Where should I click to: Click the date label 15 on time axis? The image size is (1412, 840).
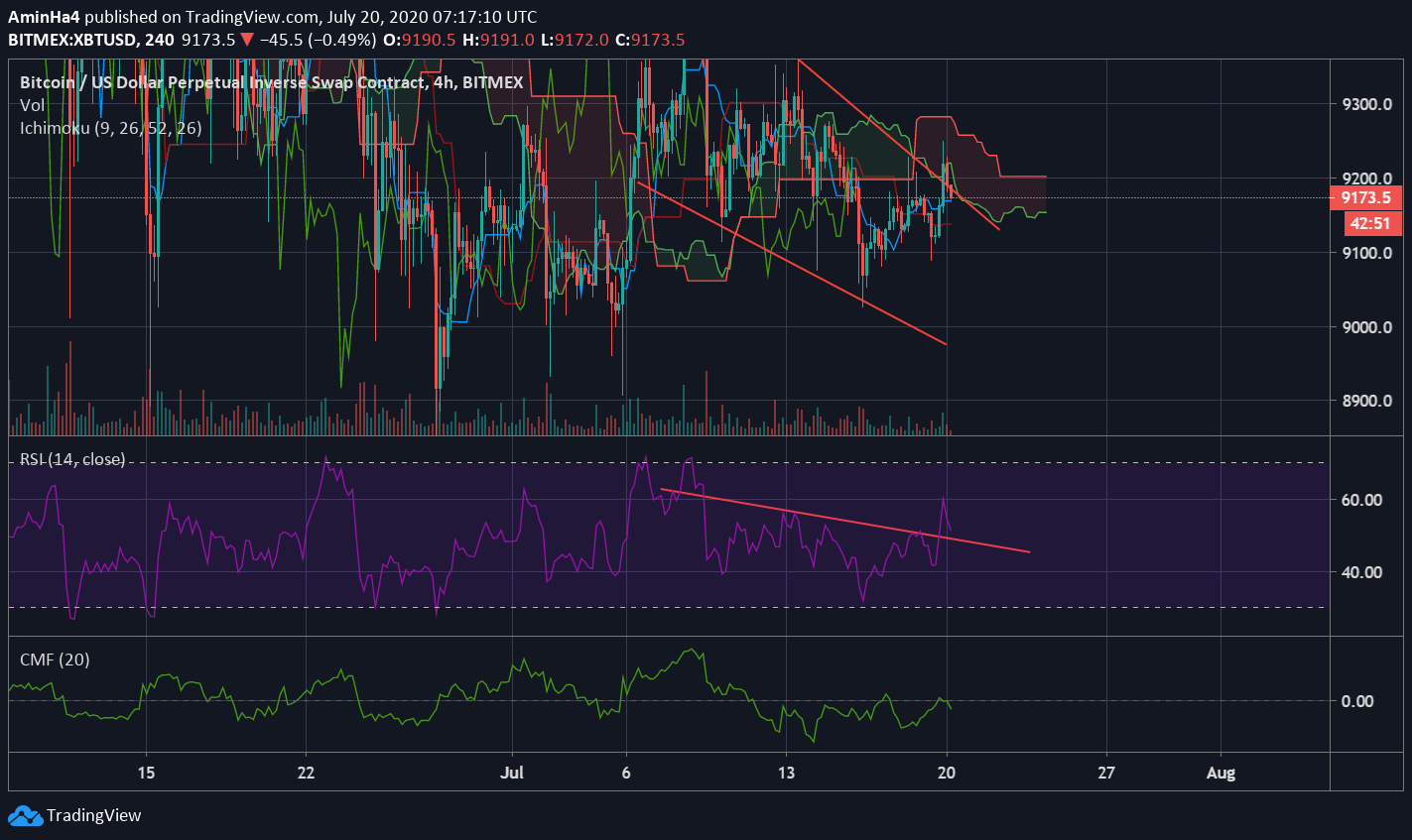pyautogui.click(x=146, y=774)
